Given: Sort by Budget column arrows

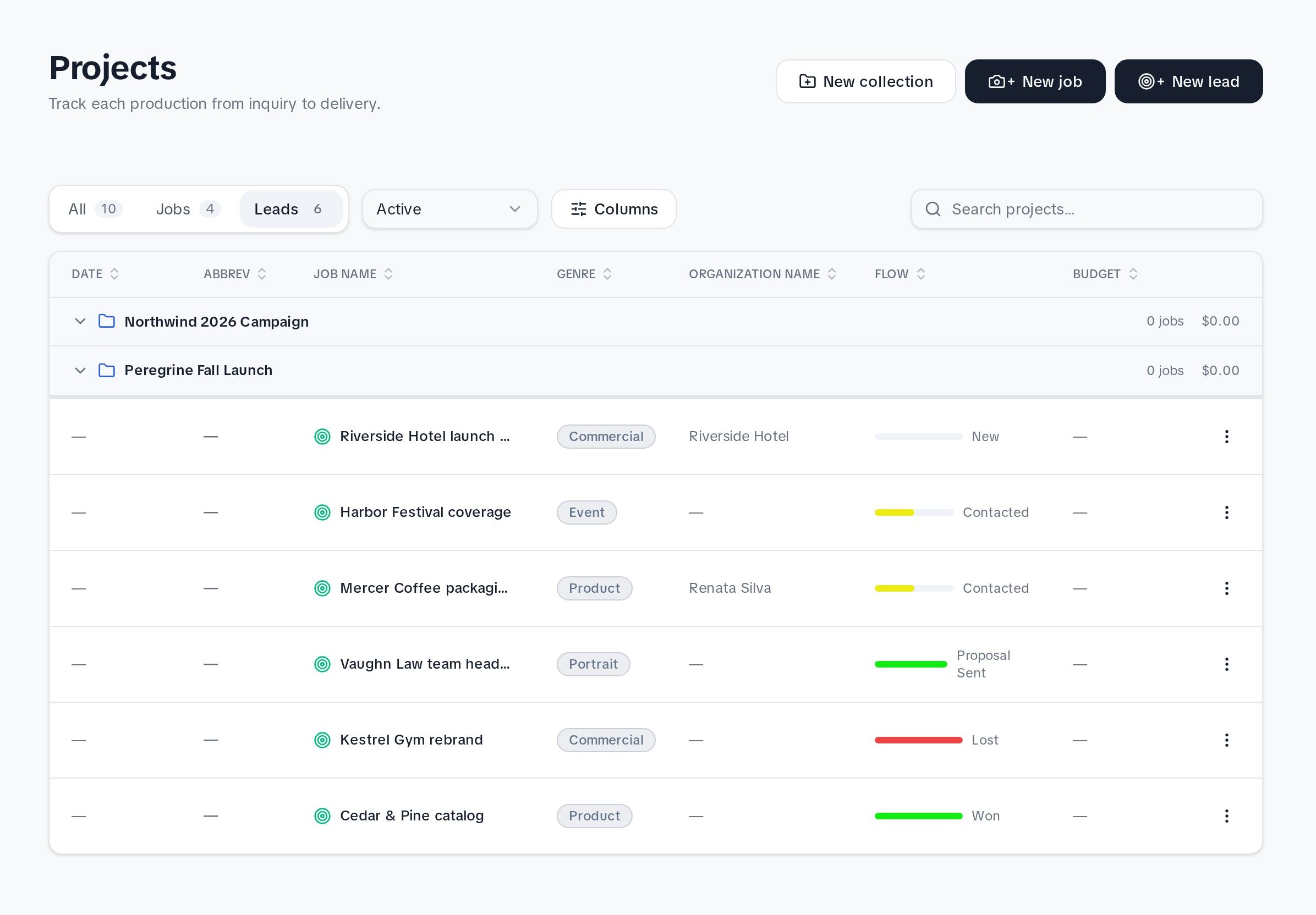Looking at the screenshot, I should click(1133, 274).
